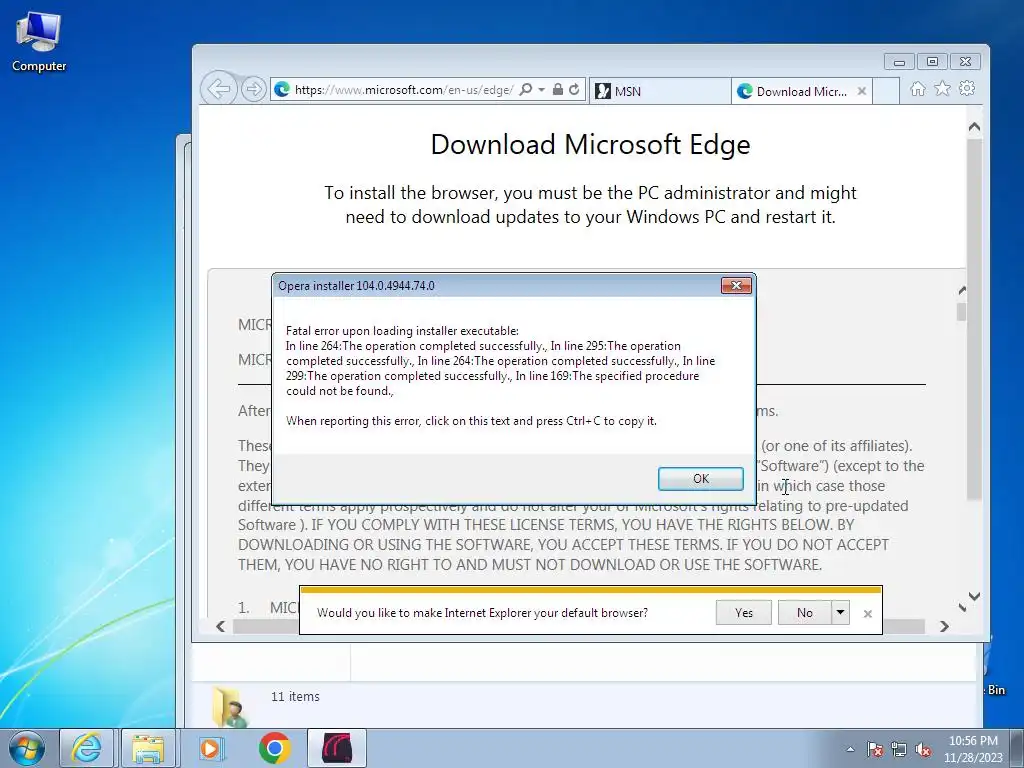Open the Computer desktop icon
Screen dimensions: 1024x768
pos(39,42)
